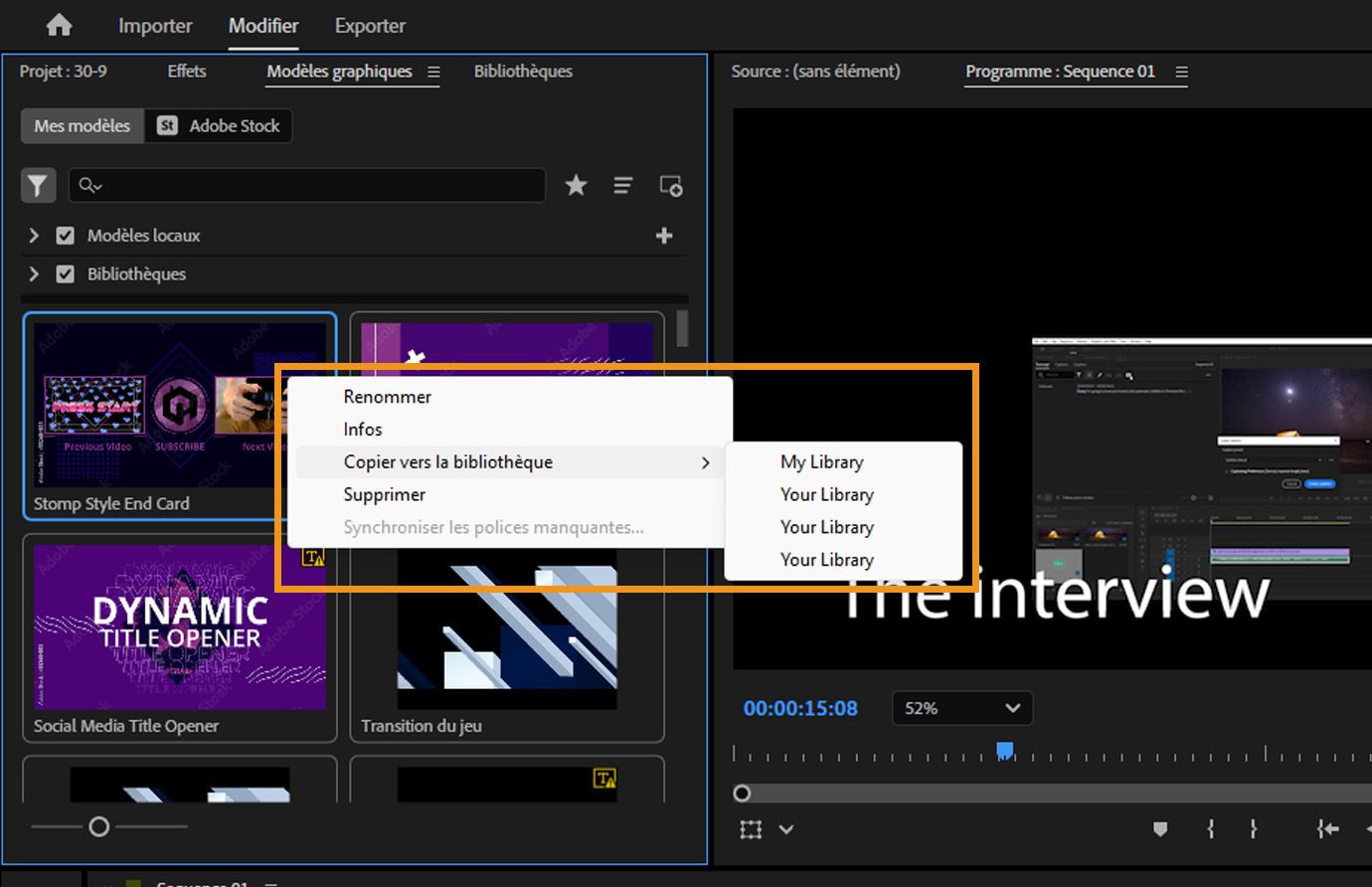Click the Add Marker icon

point(1159,828)
